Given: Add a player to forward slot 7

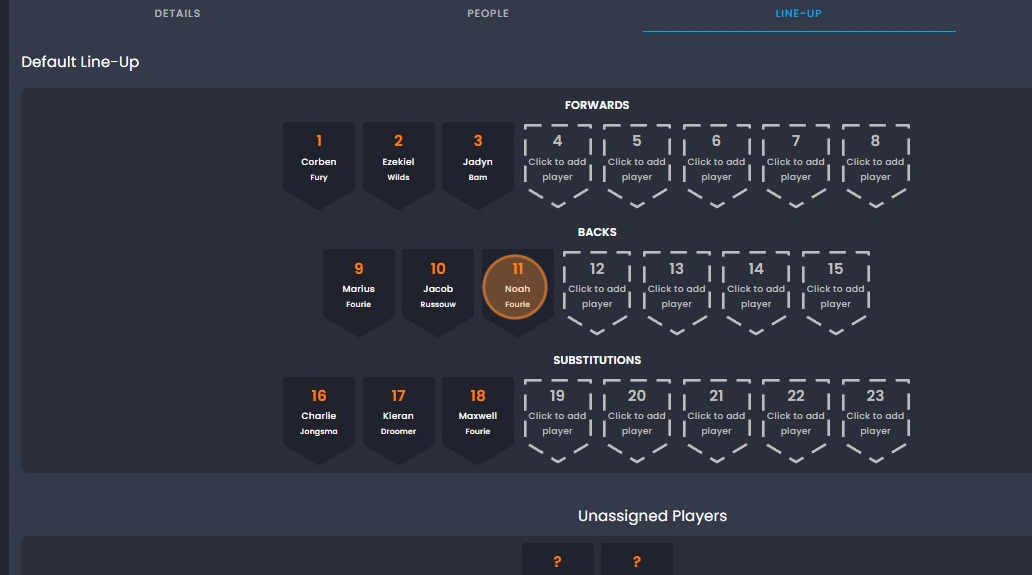Looking at the screenshot, I should [x=796, y=165].
